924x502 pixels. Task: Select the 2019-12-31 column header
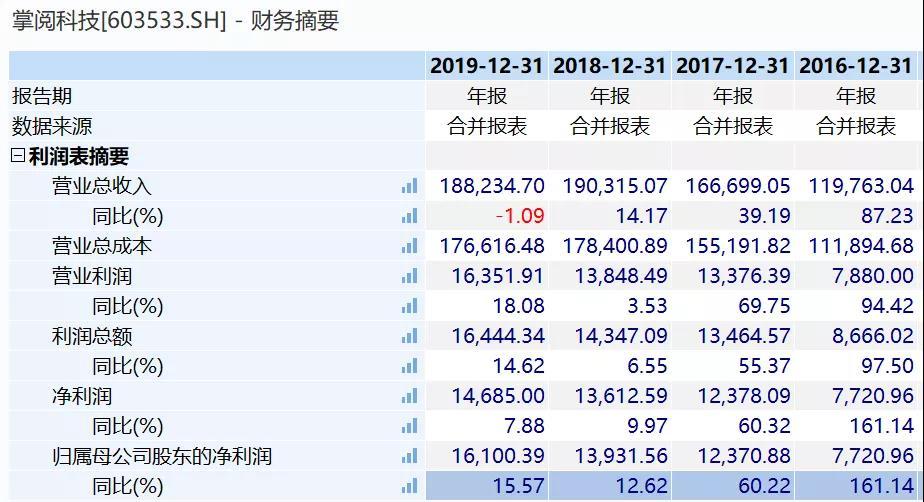coord(487,66)
